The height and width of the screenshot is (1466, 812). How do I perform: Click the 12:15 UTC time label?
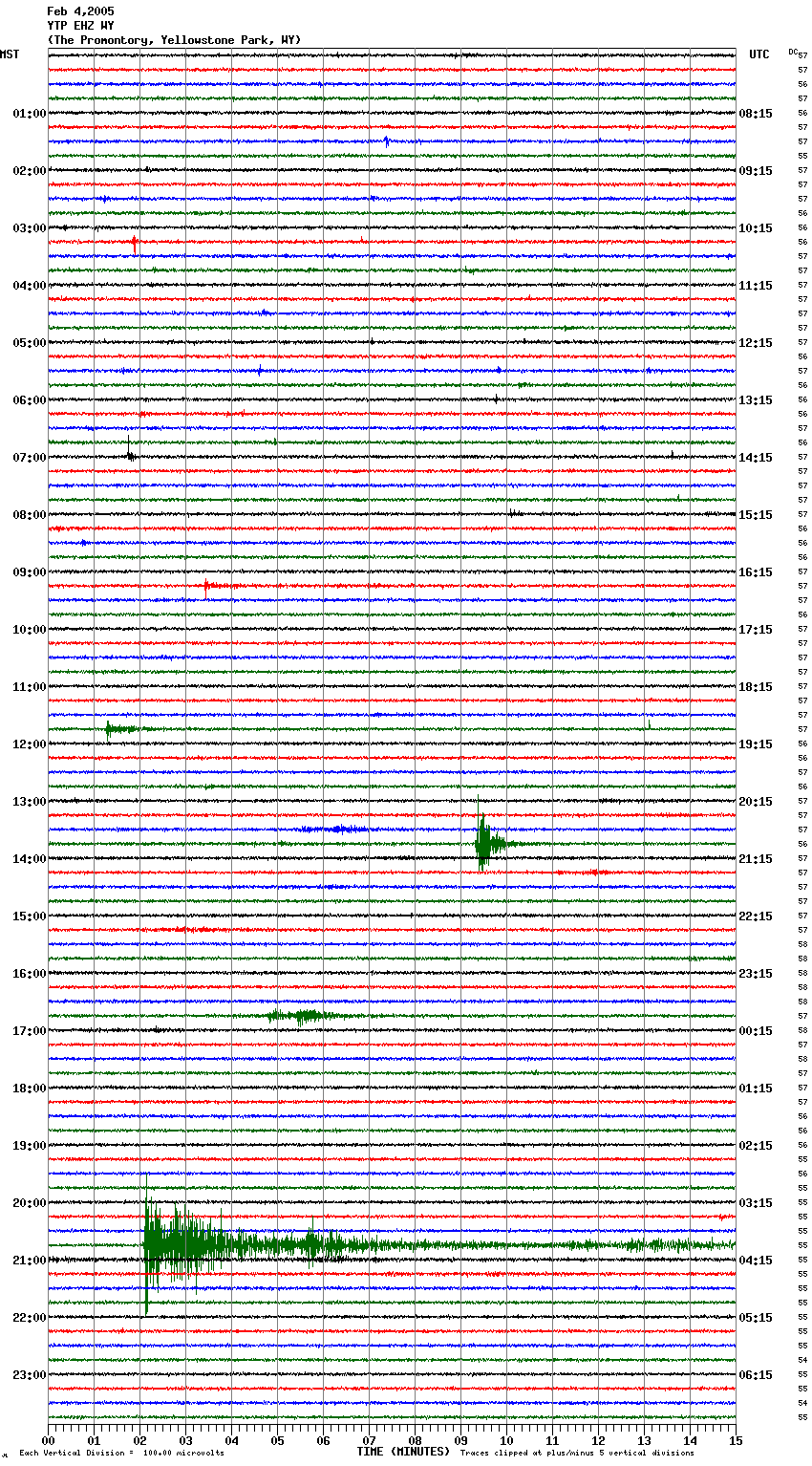pyautogui.click(x=756, y=343)
